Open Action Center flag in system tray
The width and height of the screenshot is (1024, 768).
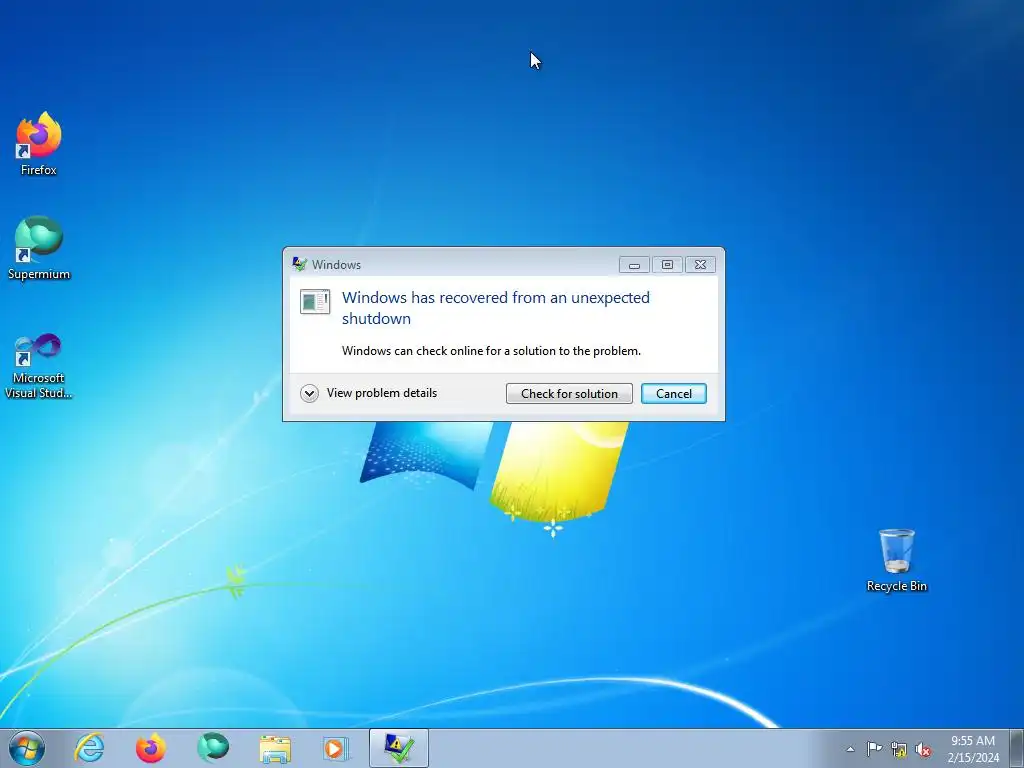(x=874, y=749)
